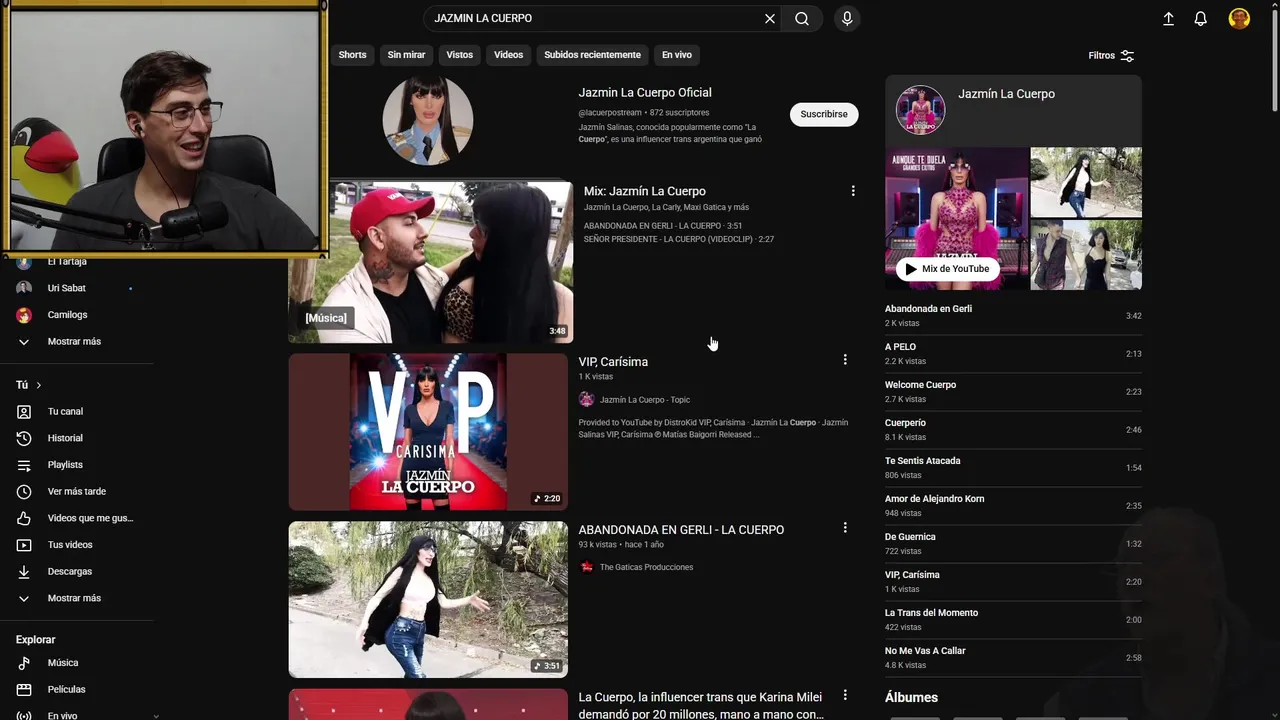
Task: Play De Guernica in song list
Action: pos(1013,543)
